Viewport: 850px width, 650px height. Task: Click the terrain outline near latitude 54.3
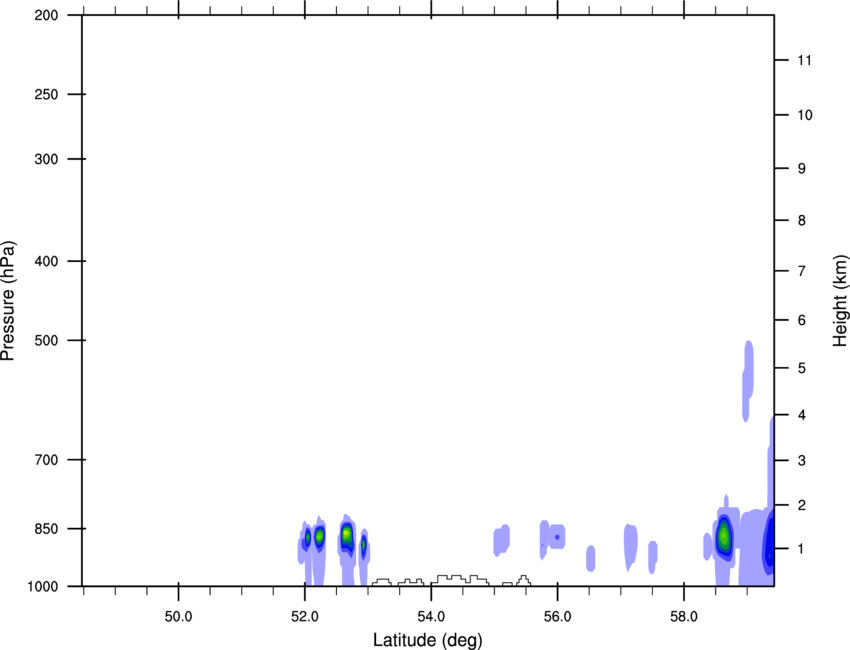pyautogui.click(x=460, y=580)
